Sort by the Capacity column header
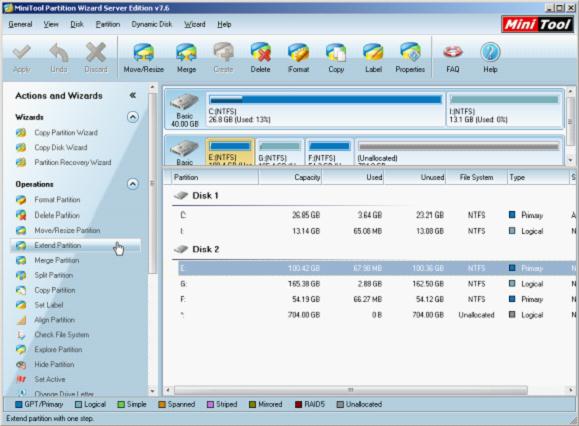 point(290,178)
